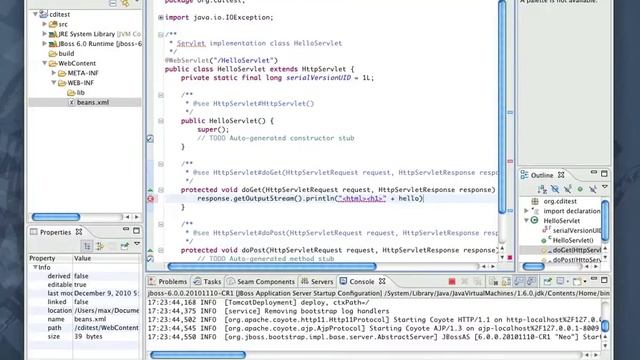Sort the Outline view alphabetically
Image resolution: width=640 pixels, height=360 pixels.
[542, 189]
